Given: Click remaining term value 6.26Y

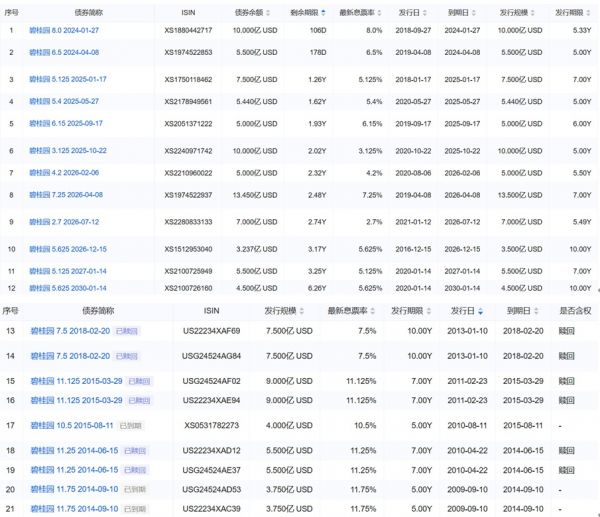Looking at the screenshot, I should coord(317,288).
